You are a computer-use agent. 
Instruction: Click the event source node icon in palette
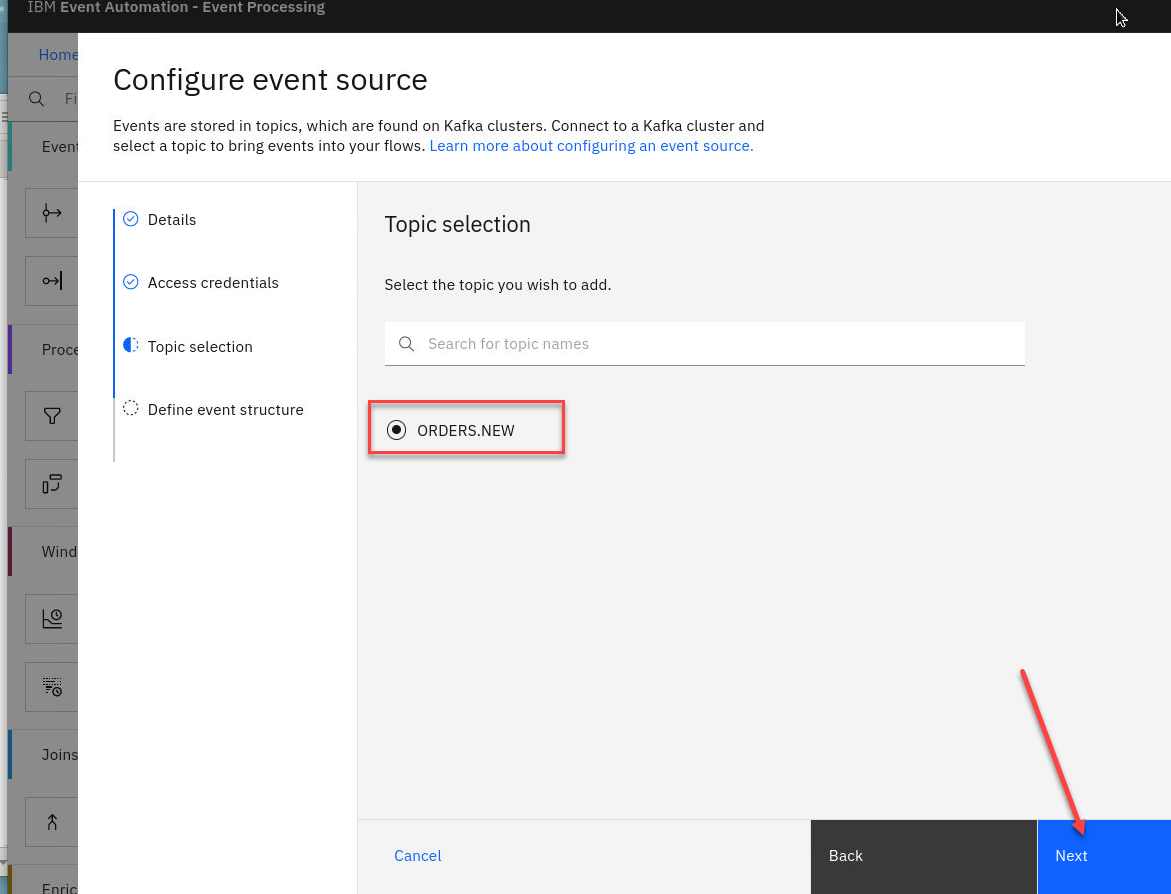(52, 213)
